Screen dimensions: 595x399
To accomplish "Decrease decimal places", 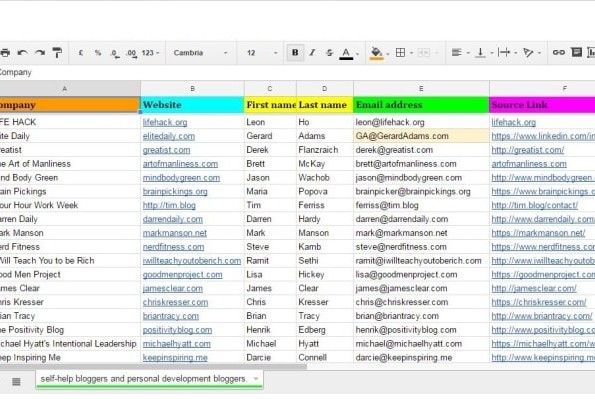I will 115,53.
